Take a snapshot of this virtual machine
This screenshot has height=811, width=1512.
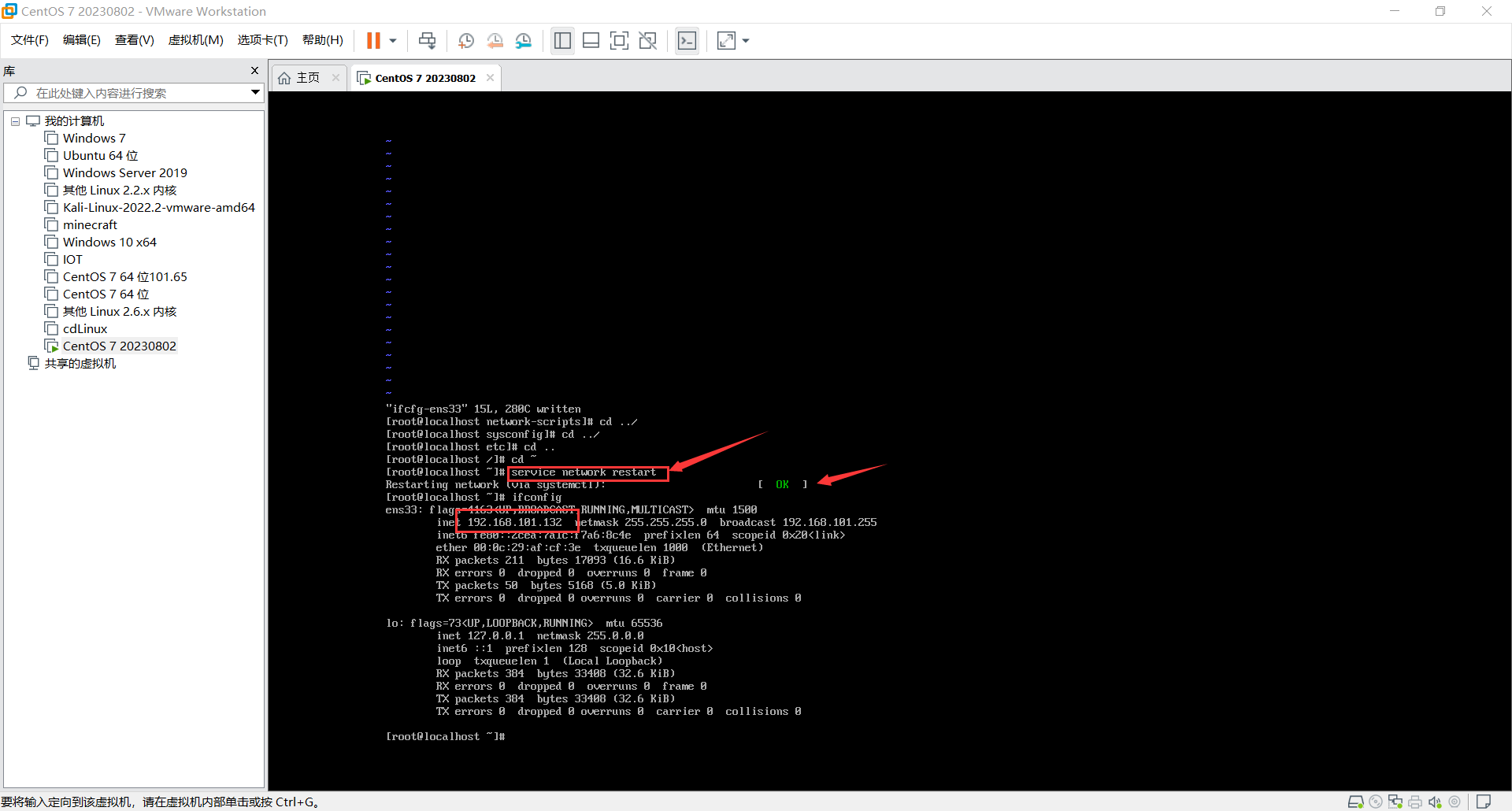(466, 41)
